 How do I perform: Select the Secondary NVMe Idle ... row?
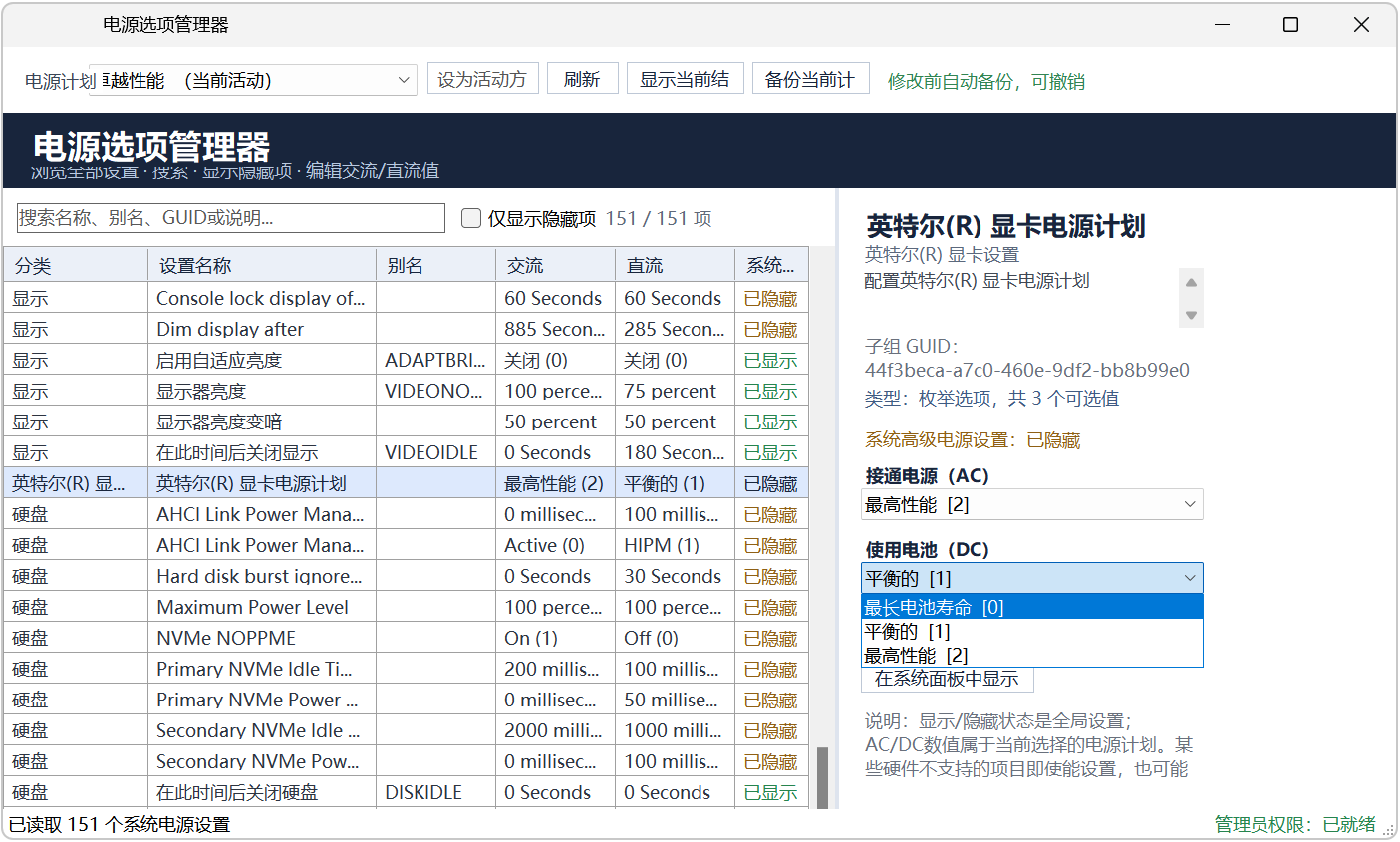406,730
